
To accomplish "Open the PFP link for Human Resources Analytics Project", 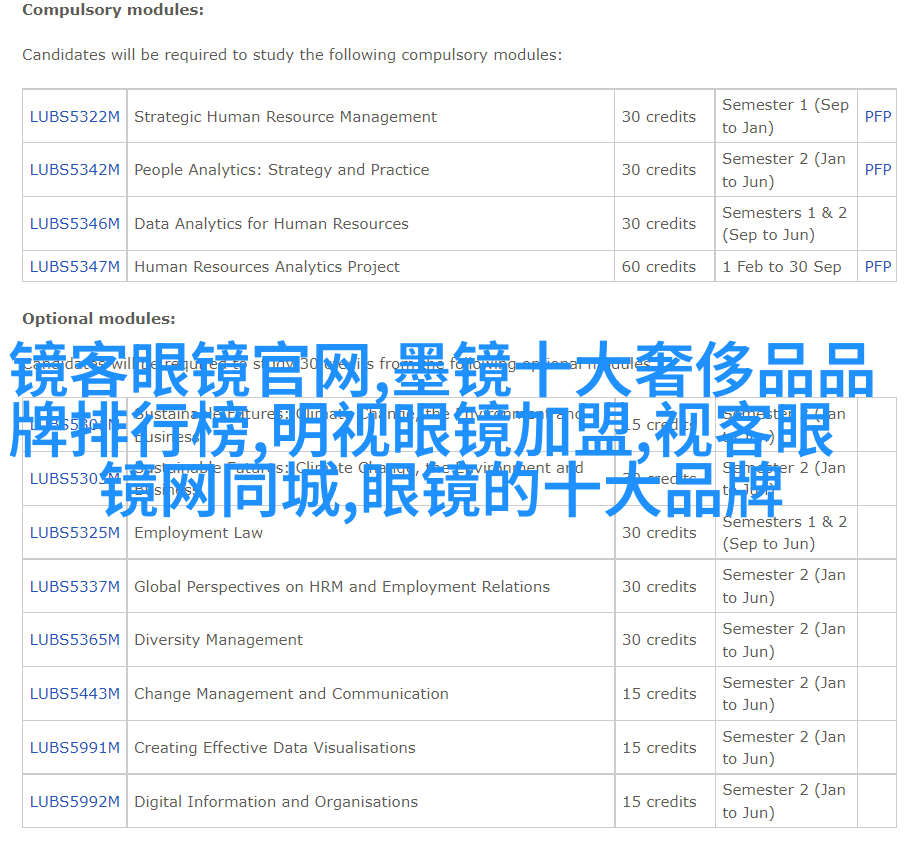I will (x=877, y=266).
